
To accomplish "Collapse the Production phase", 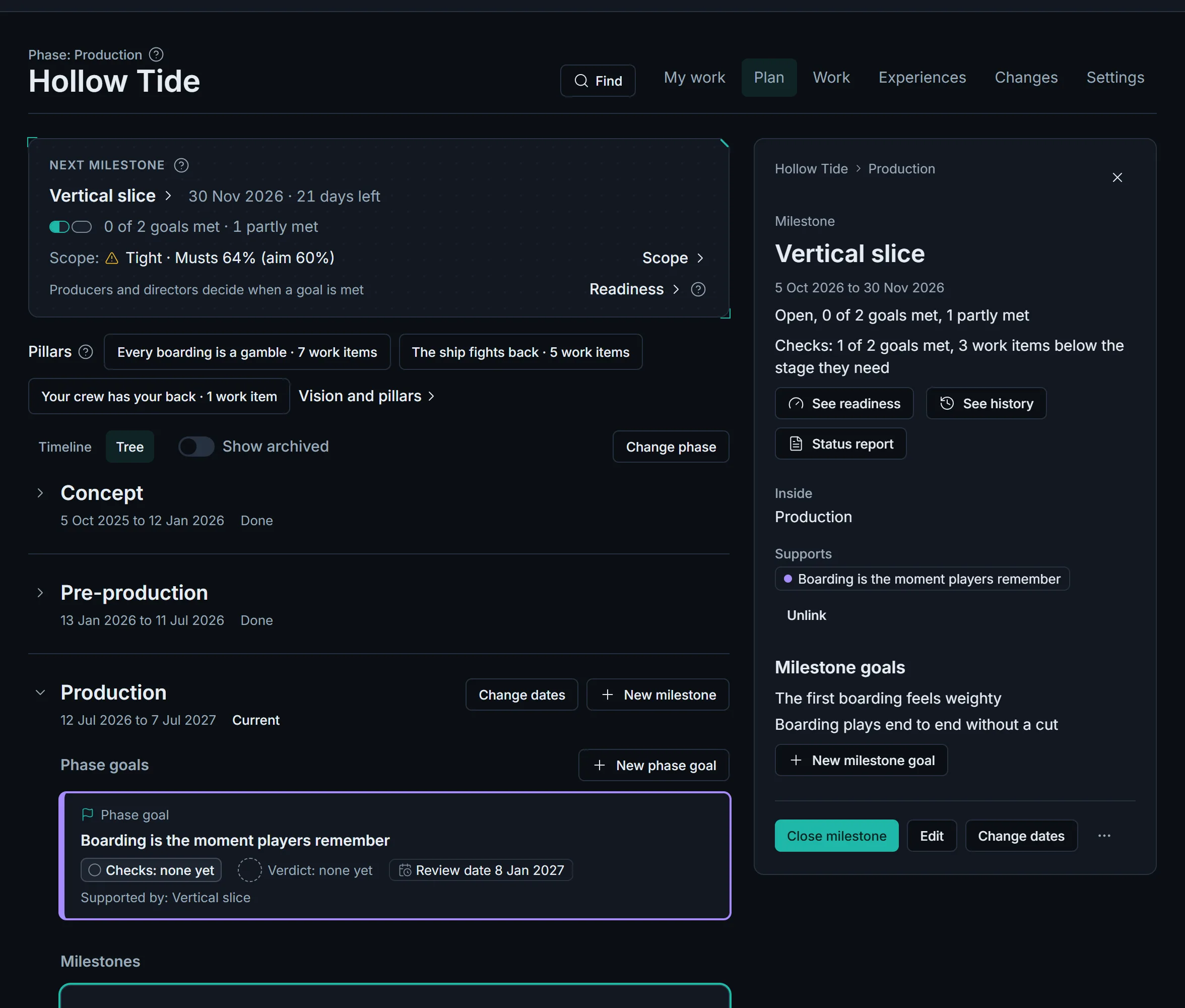I will [x=40, y=692].
